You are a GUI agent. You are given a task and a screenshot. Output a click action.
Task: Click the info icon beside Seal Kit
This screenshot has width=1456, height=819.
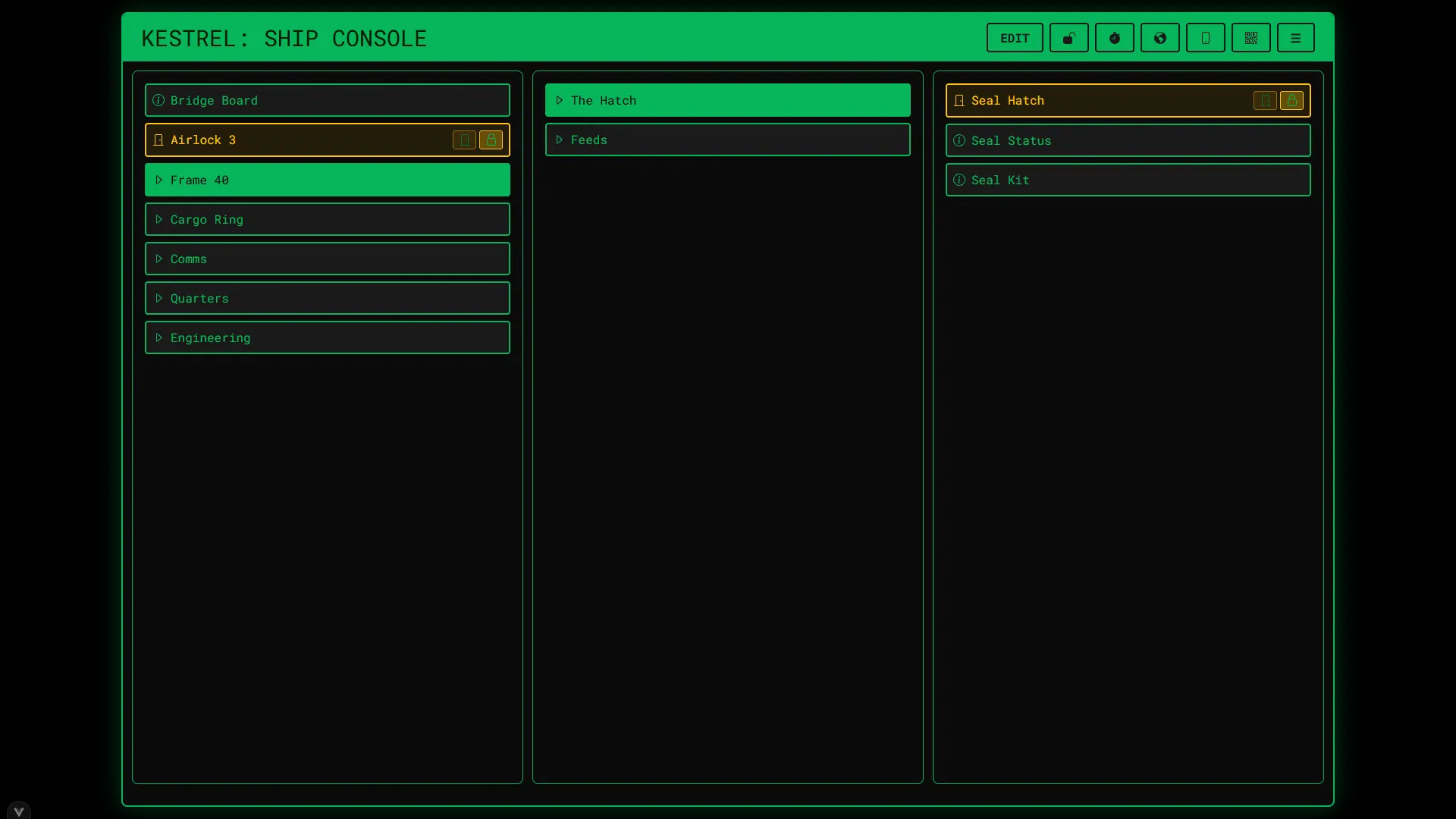tap(959, 180)
